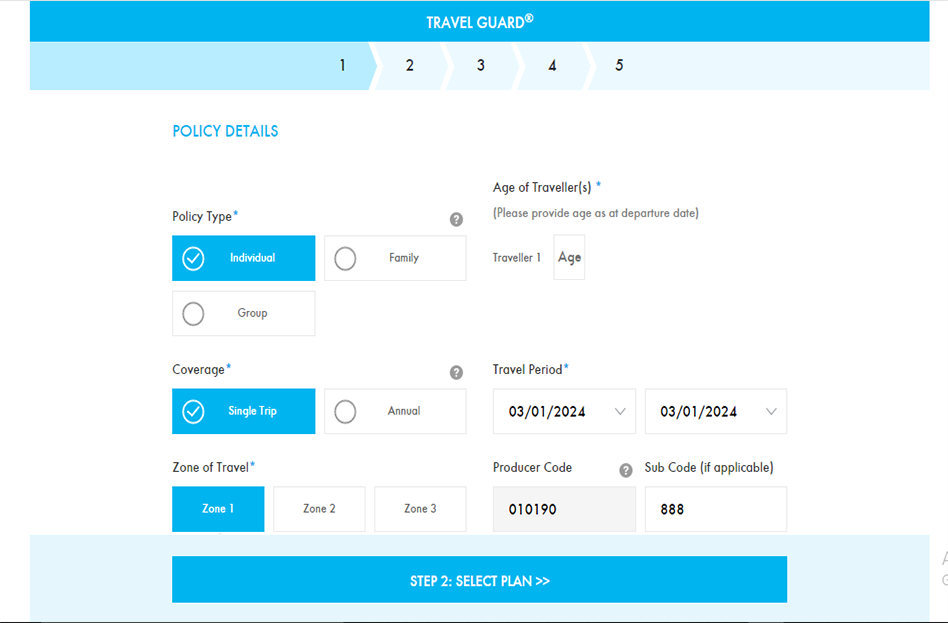The width and height of the screenshot is (948, 623).
Task: Select Zone 3 travel zone
Action: (x=420, y=509)
